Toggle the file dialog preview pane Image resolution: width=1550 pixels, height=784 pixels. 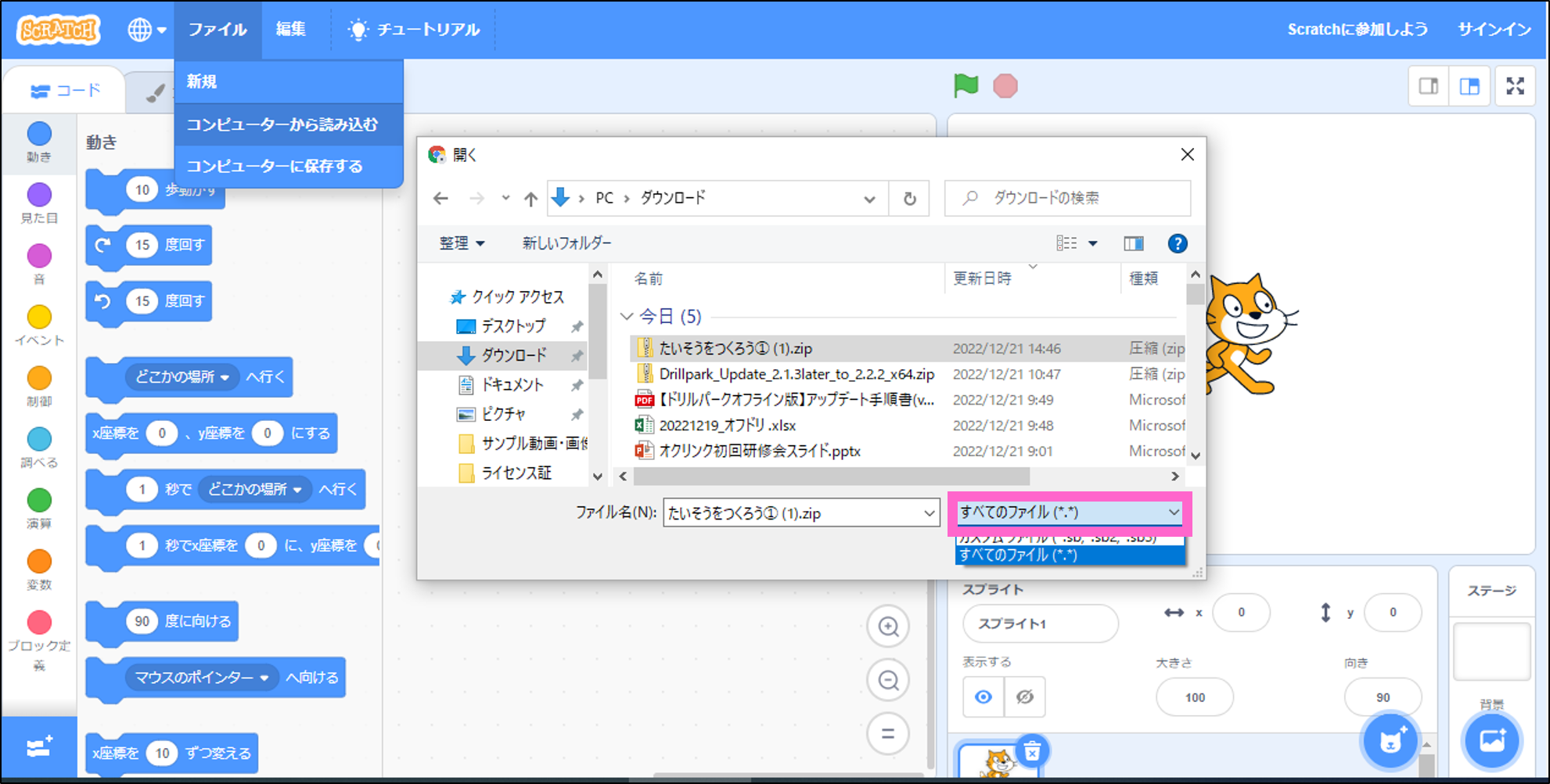pos(1133,244)
